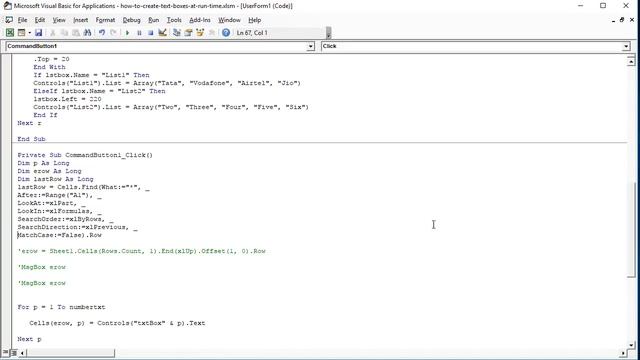Open the Debug menu
640x360 pixels.
click(131, 20)
